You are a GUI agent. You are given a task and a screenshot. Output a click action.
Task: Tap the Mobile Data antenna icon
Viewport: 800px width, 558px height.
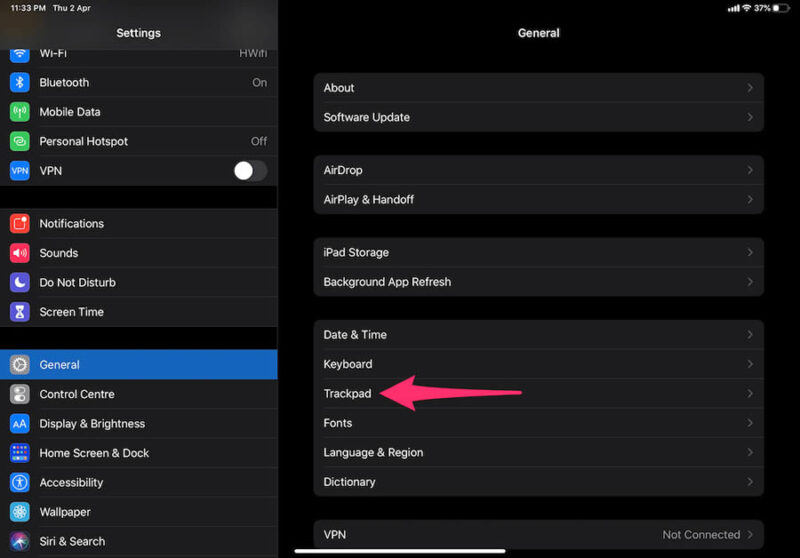pos(20,112)
